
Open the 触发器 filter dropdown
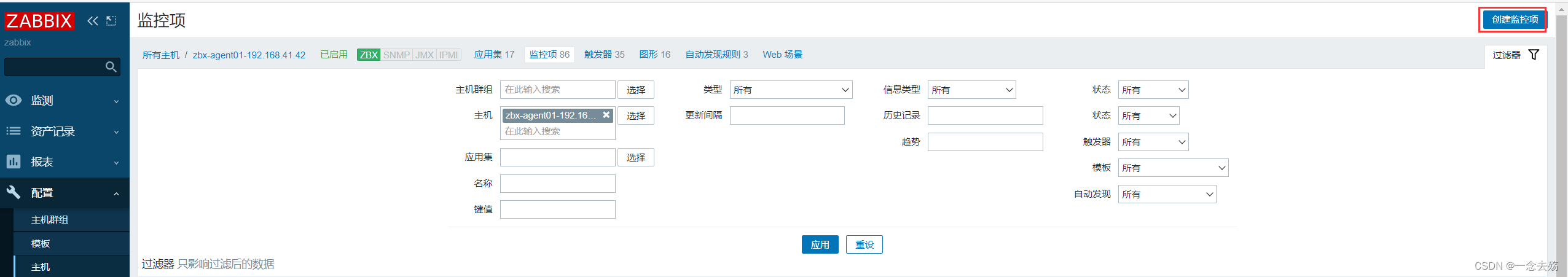[1153, 142]
